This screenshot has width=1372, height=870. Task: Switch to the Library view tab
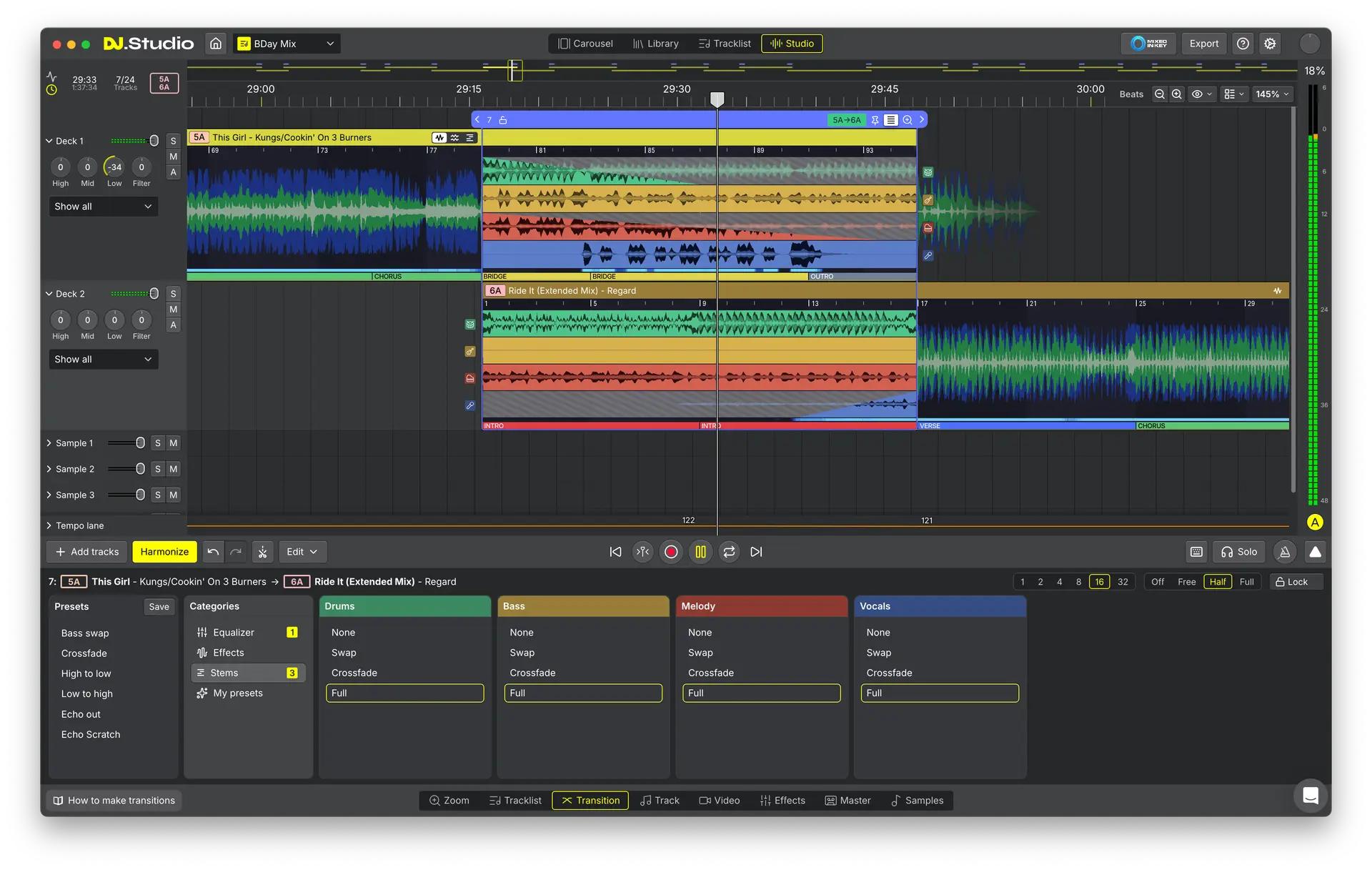click(655, 44)
